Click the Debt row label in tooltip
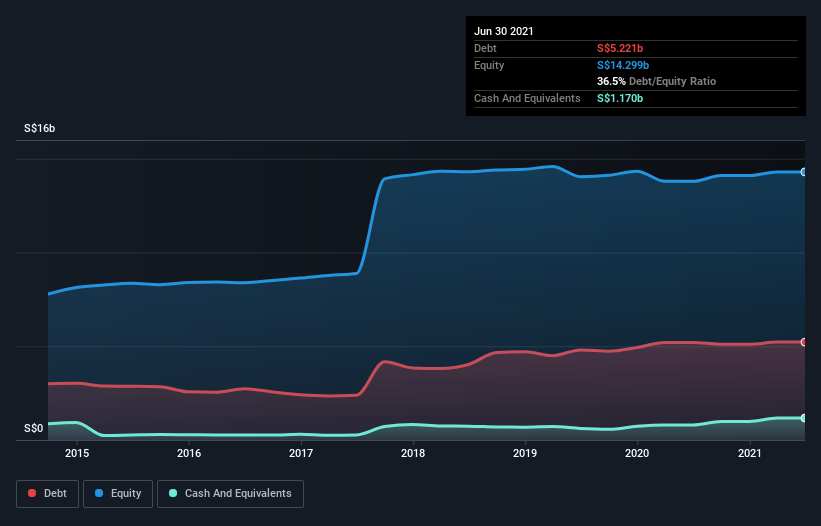This screenshot has width=821, height=526. pyautogui.click(x=485, y=48)
